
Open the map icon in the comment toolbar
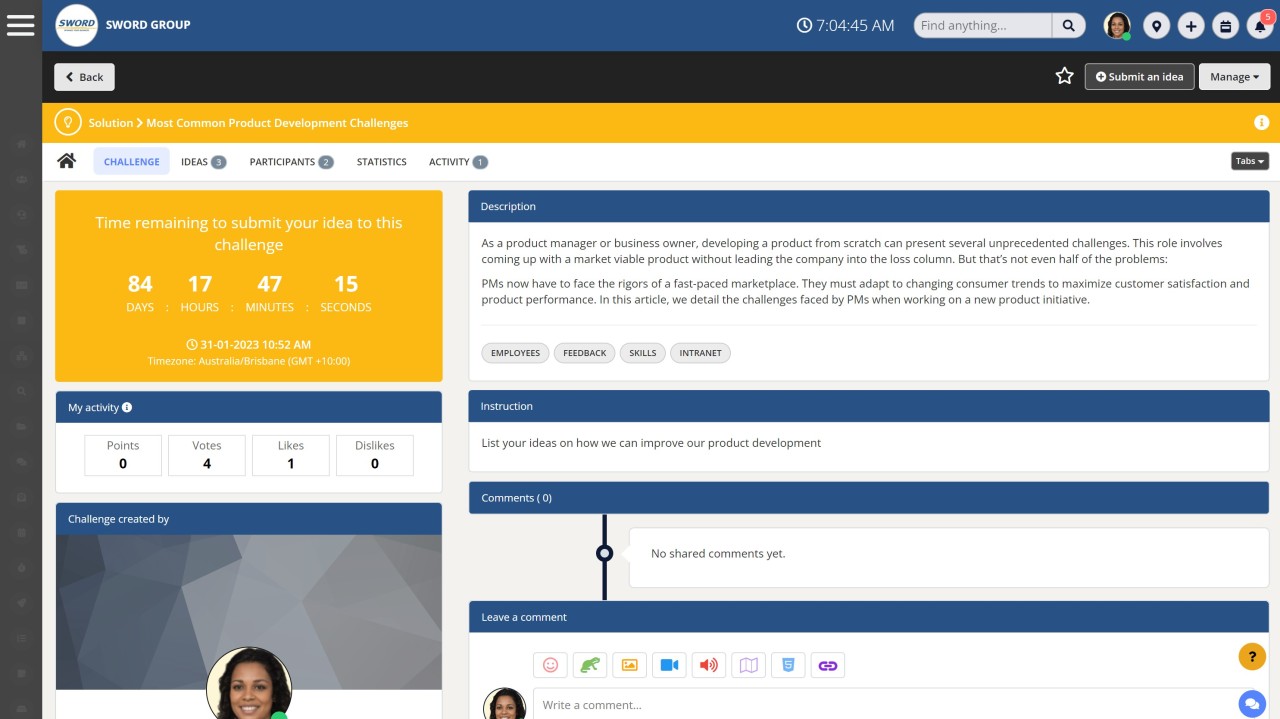point(748,664)
